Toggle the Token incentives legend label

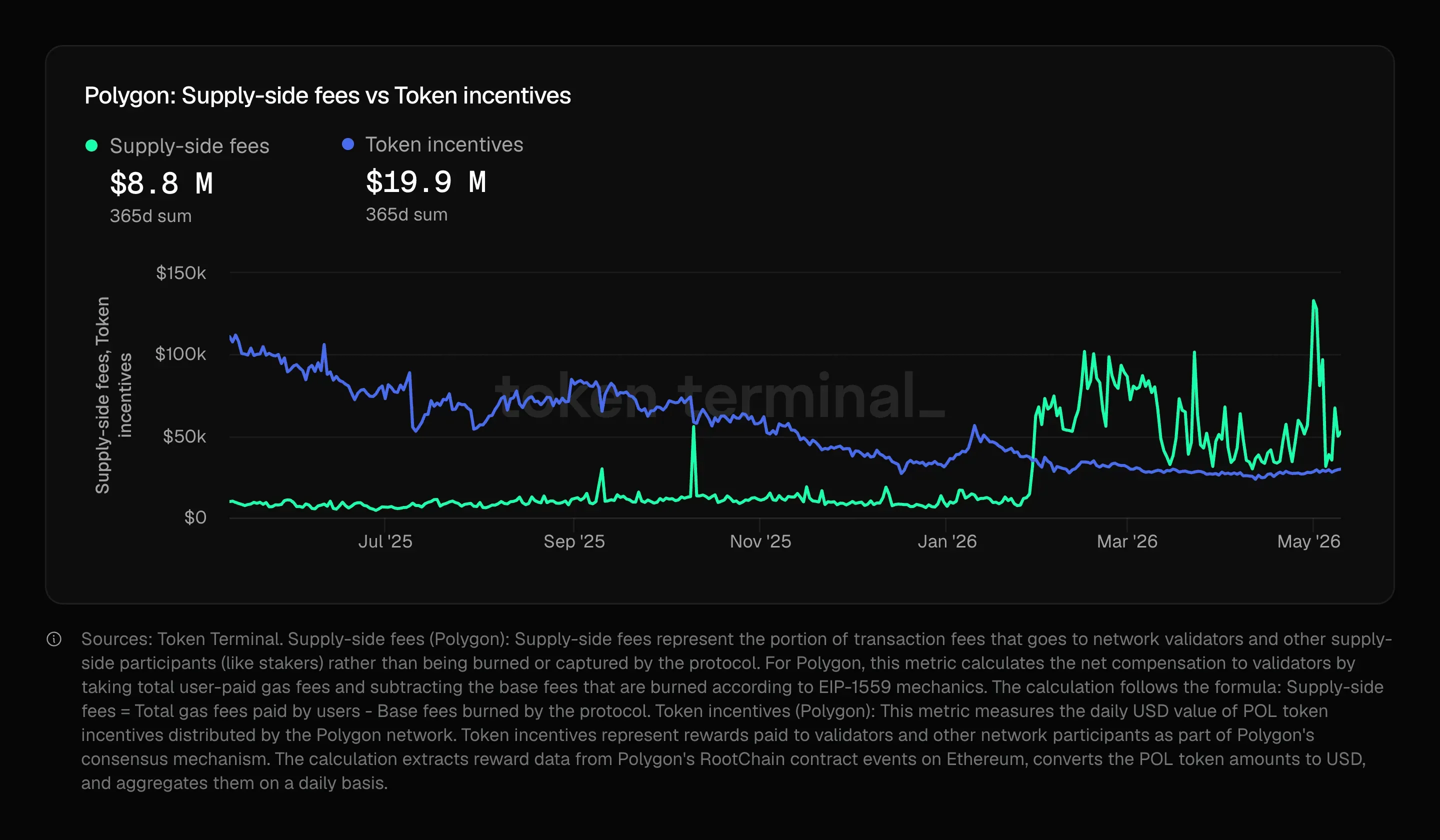click(444, 144)
